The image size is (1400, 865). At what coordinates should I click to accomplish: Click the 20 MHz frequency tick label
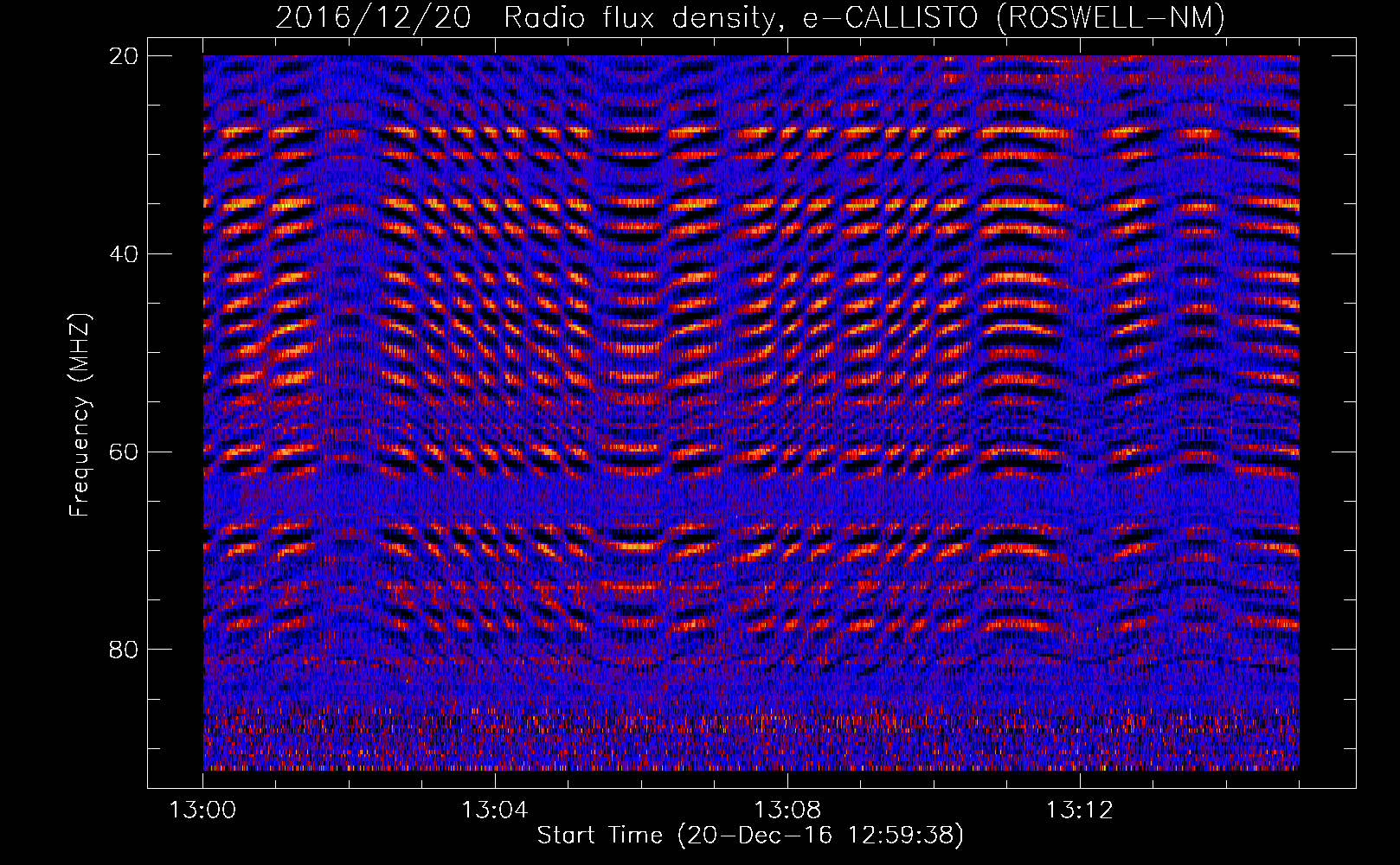coord(124,56)
